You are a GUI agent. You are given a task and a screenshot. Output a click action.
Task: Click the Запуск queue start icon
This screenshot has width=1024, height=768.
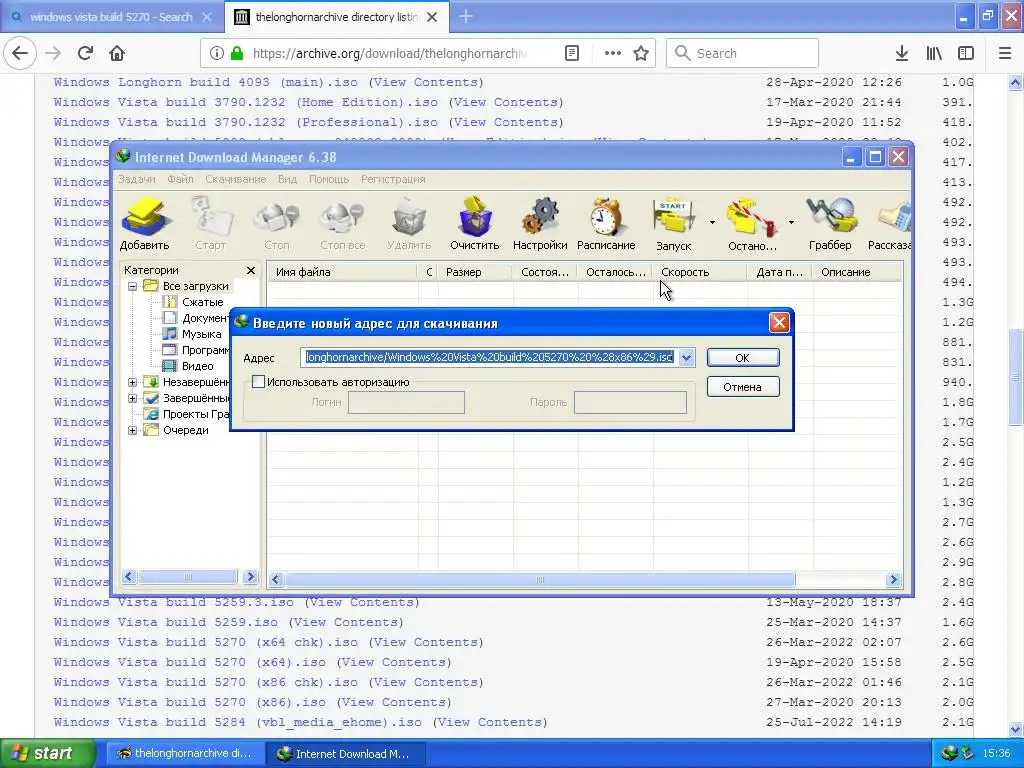coord(673,223)
